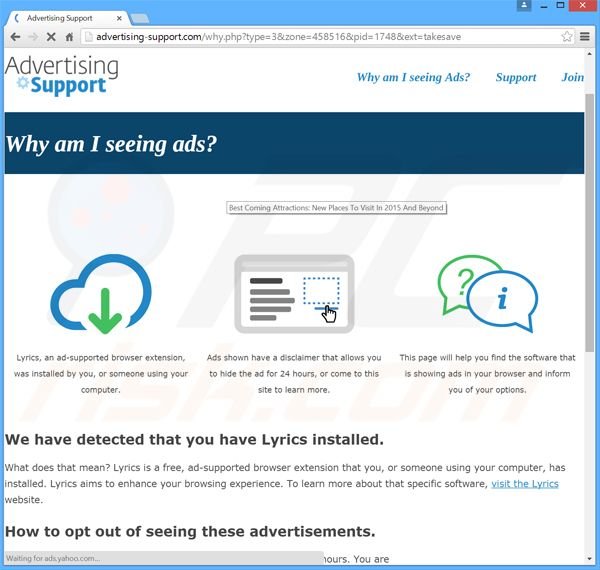600x570 pixels.
Task: Click the question and info speech bubbles
Action: tap(488, 293)
